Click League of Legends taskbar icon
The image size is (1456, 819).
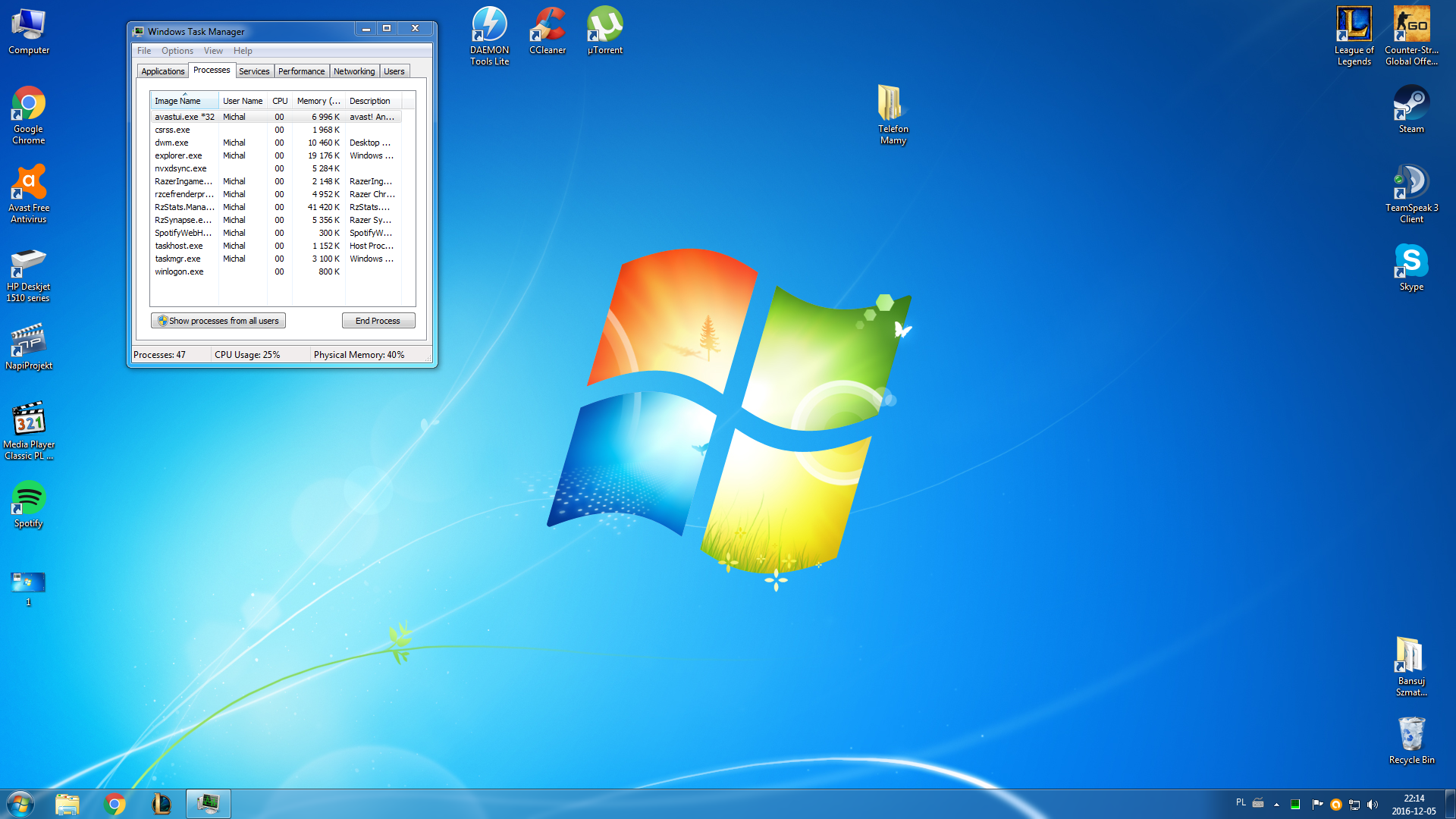click(x=162, y=804)
